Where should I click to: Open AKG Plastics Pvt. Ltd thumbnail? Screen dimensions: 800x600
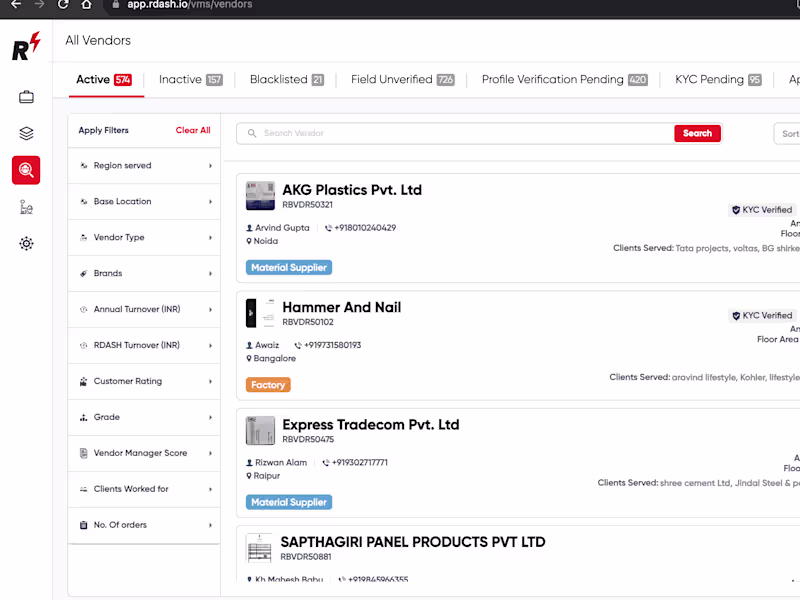[260, 195]
